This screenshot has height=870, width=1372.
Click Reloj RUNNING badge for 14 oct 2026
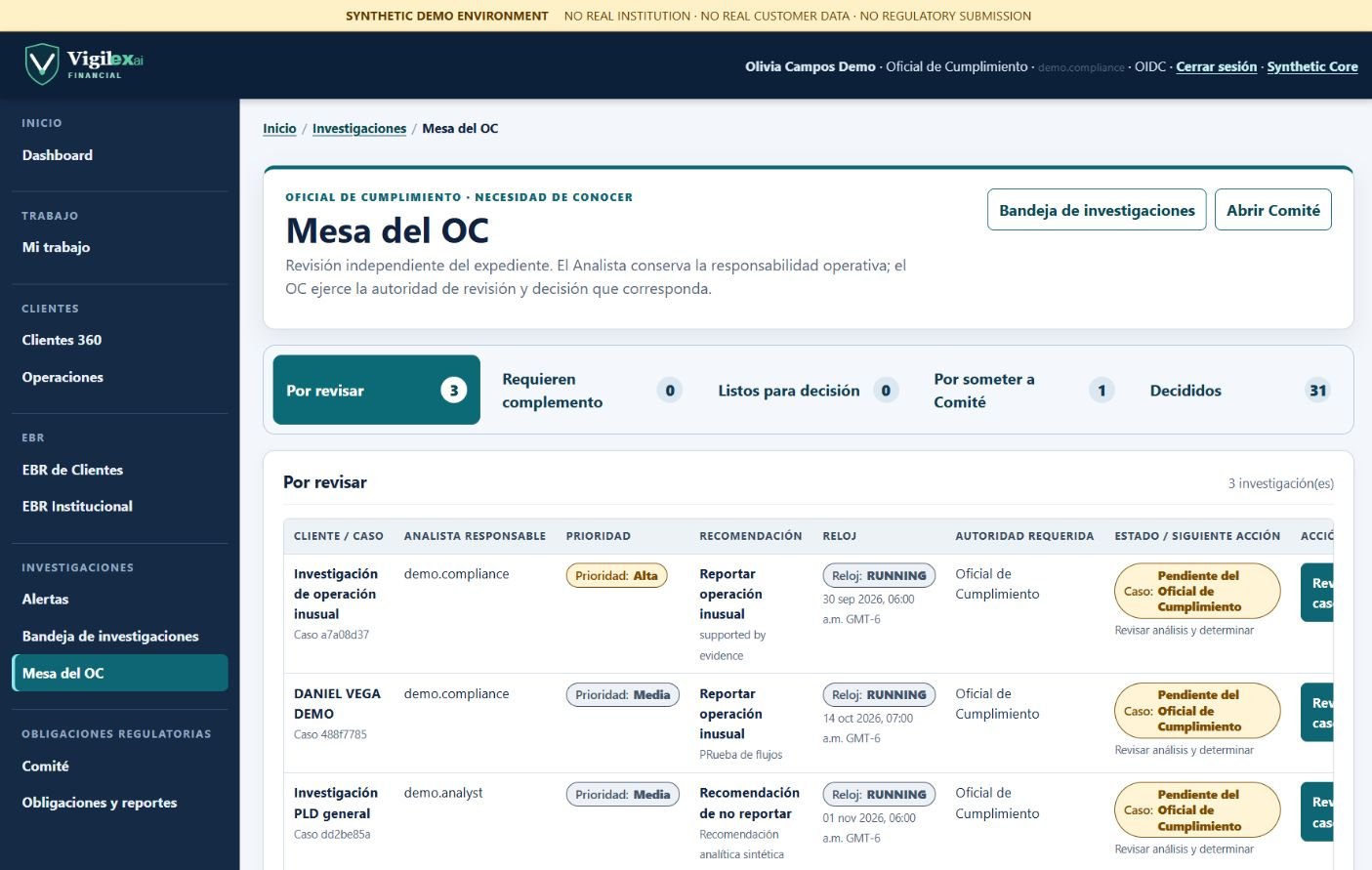point(879,694)
